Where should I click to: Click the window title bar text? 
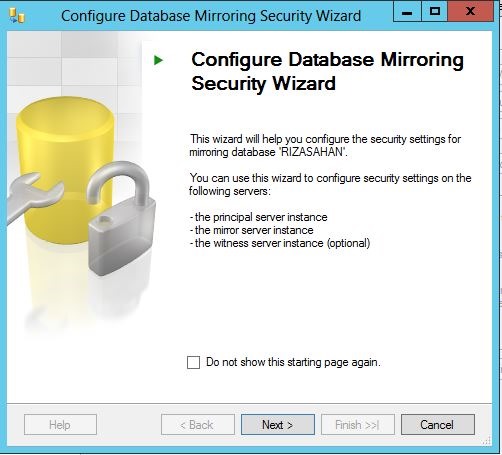pyautogui.click(x=211, y=16)
